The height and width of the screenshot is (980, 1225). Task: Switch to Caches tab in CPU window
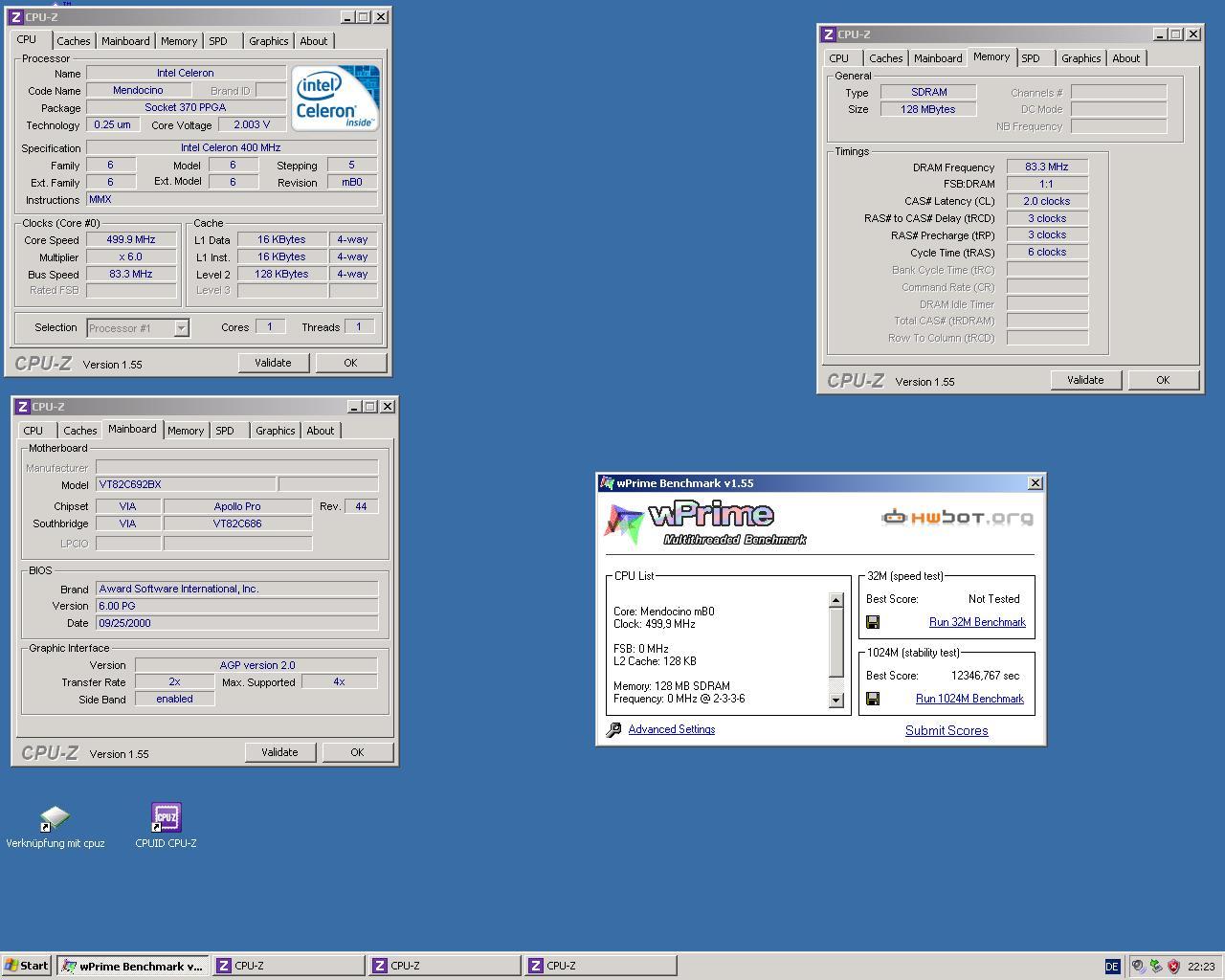coord(73,41)
